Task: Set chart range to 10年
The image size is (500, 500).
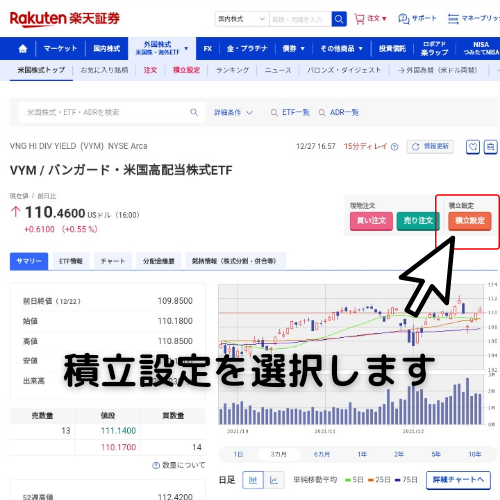Action: pos(475,454)
